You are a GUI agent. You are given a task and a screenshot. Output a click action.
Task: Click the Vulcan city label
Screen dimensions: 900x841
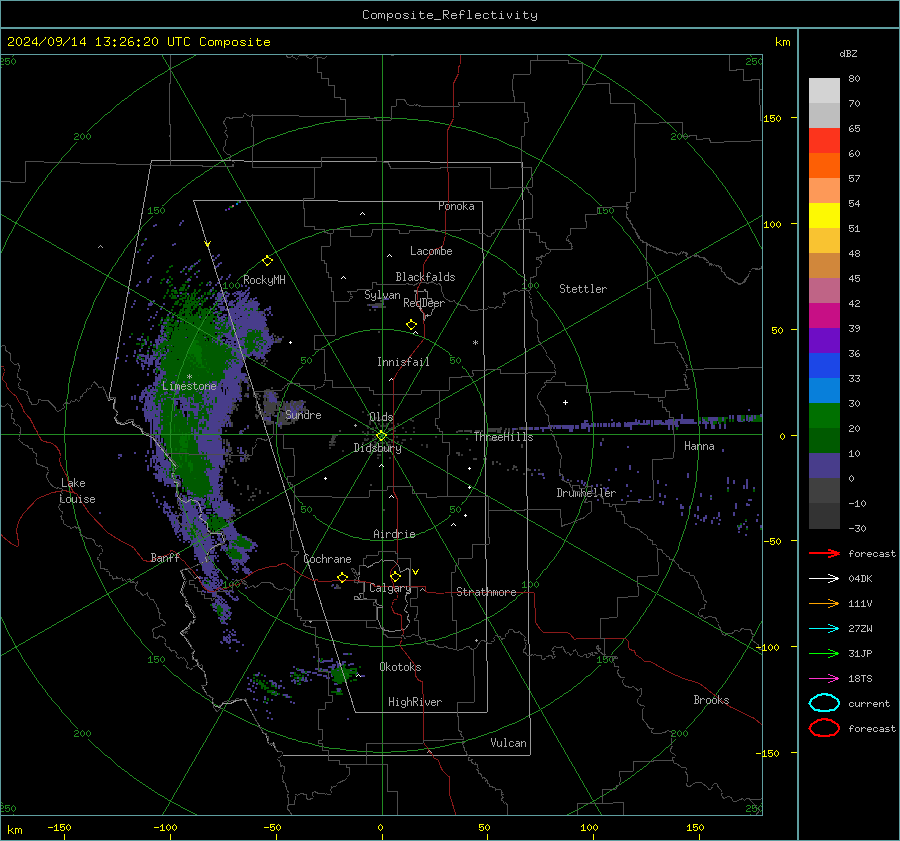[x=508, y=743]
